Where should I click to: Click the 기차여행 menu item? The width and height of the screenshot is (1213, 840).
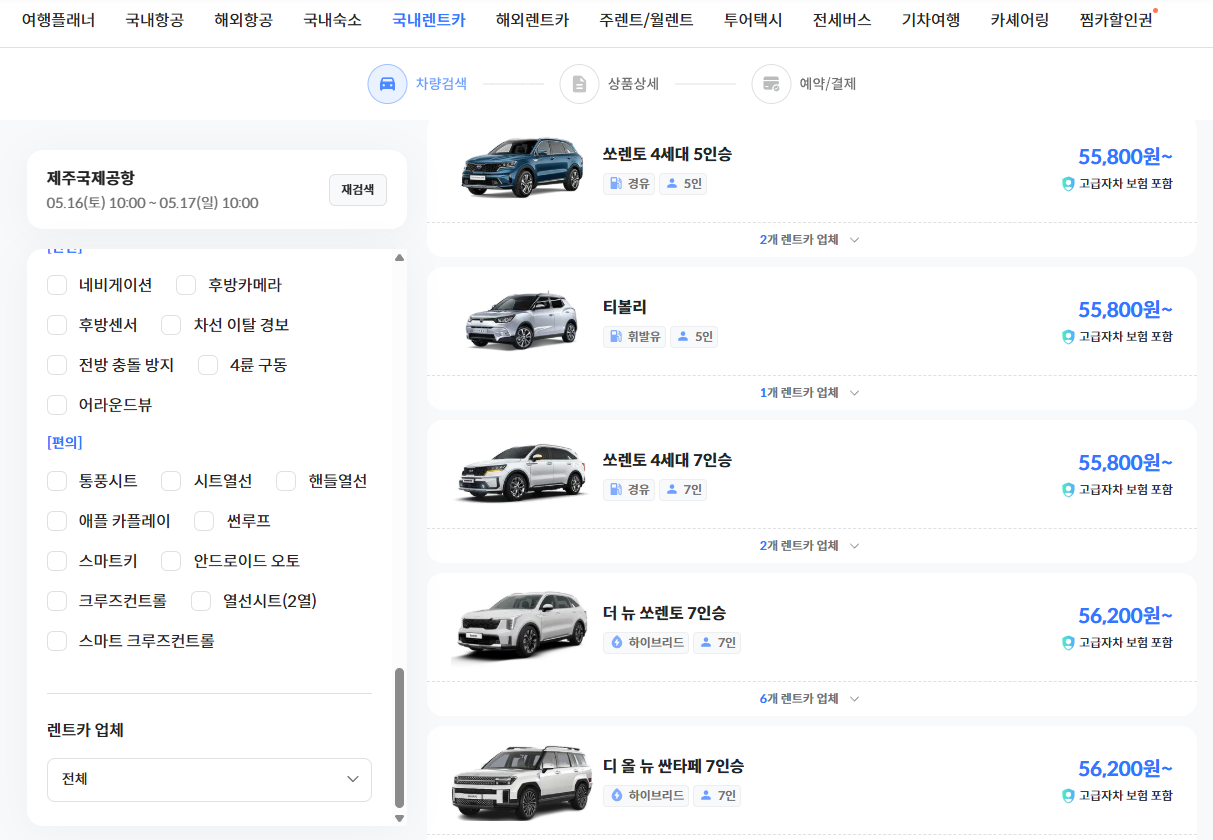pos(931,20)
